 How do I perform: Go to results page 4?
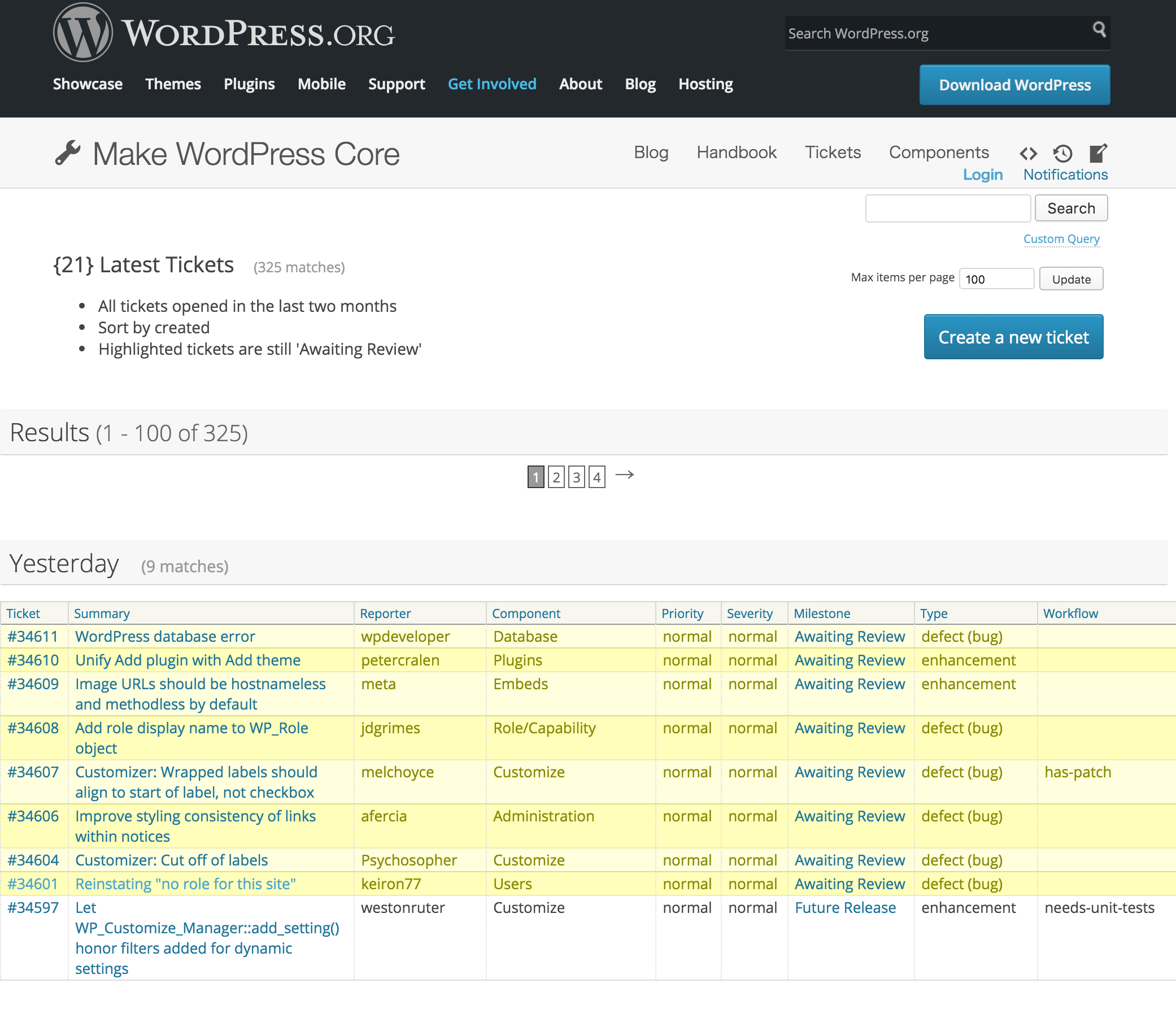[597, 477]
